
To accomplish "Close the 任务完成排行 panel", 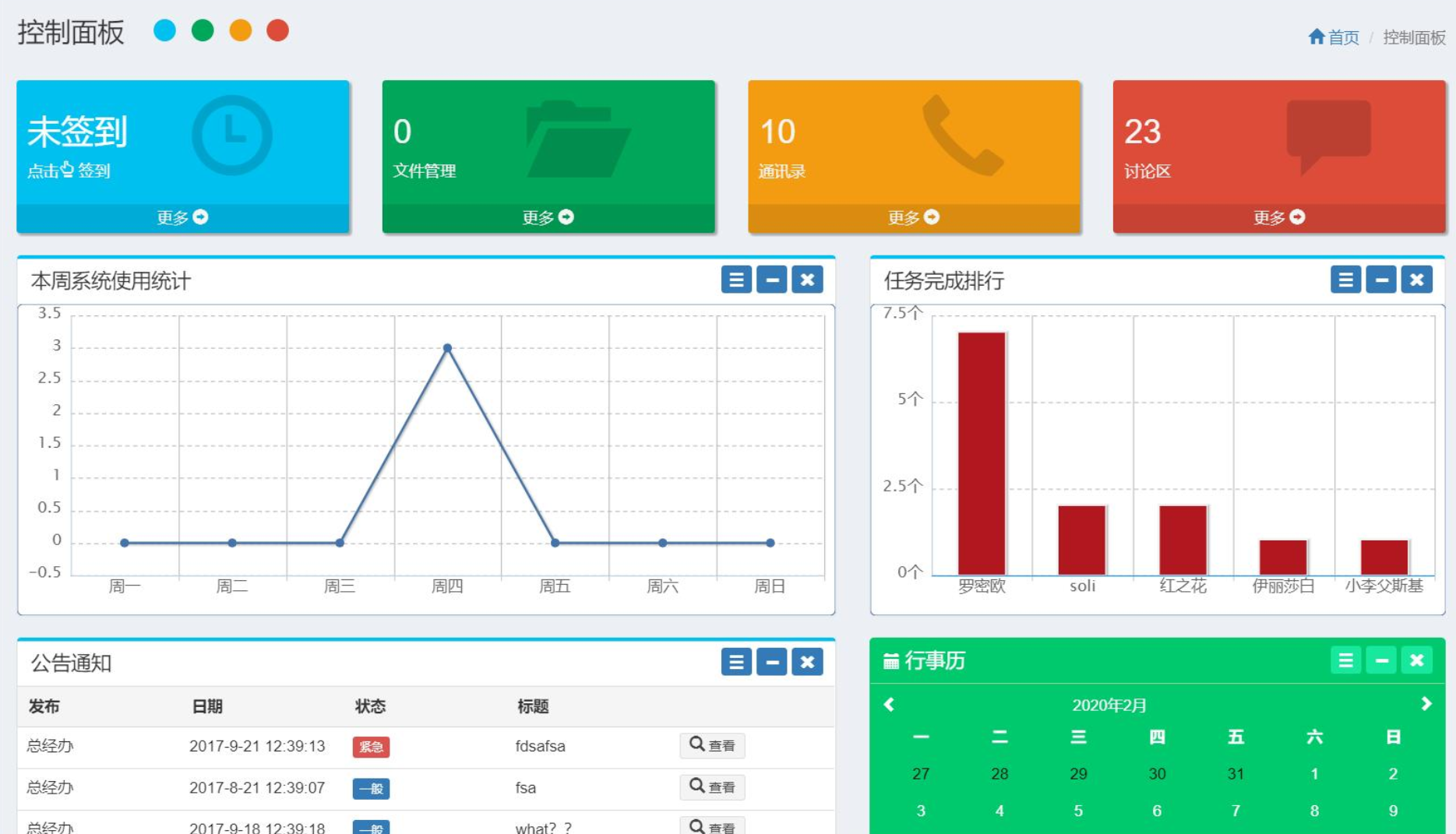I will click(1417, 280).
